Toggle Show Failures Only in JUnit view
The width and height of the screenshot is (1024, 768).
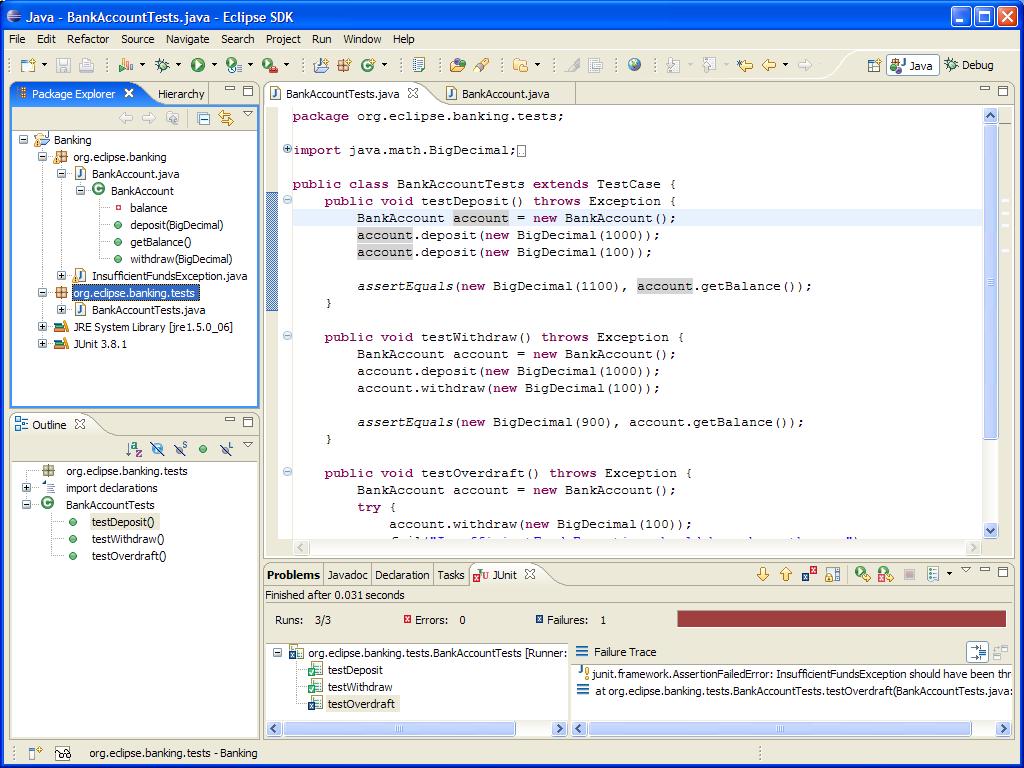pyautogui.click(x=809, y=574)
